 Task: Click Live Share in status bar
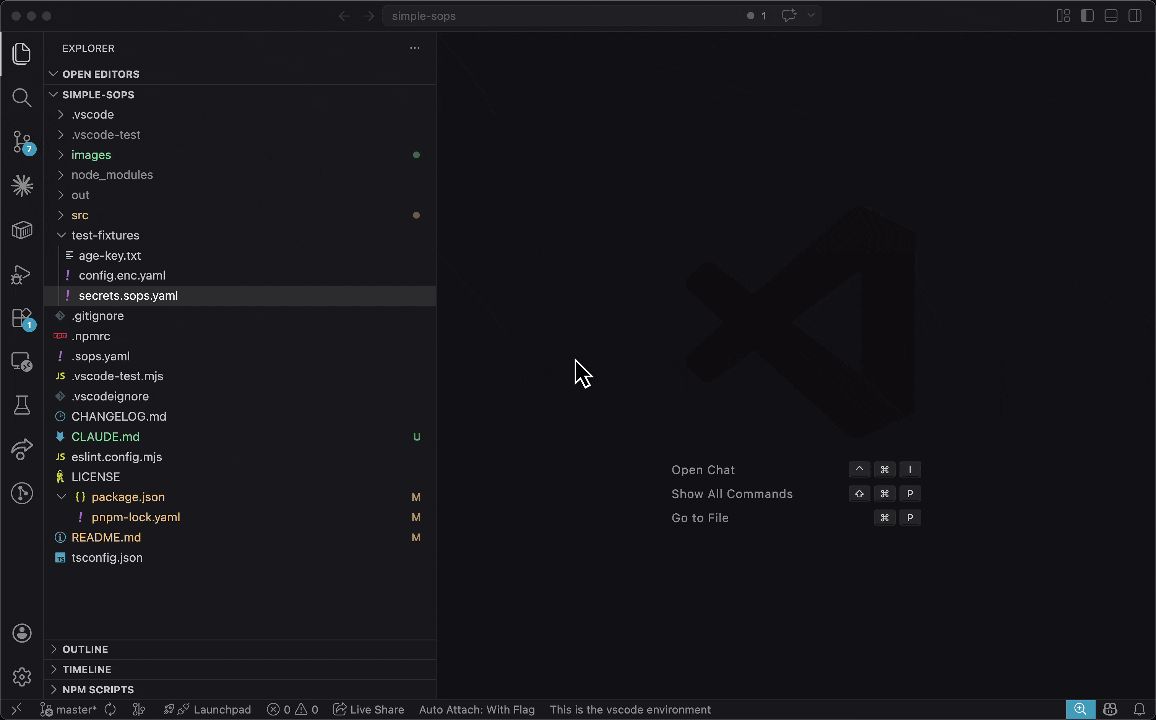(x=369, y=710)
